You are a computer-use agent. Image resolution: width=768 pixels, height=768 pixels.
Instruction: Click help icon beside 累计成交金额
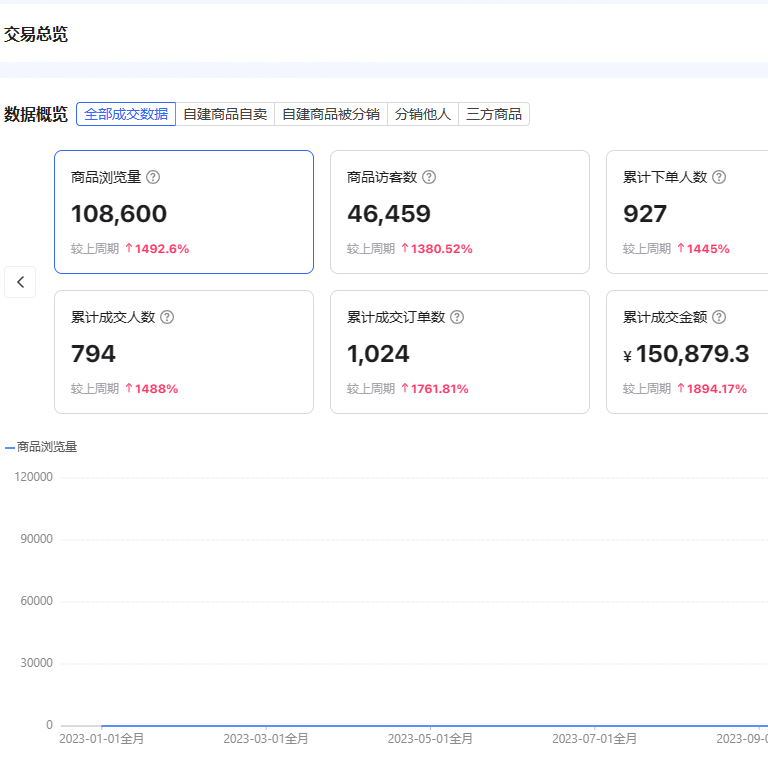click(x=719, y=317)
